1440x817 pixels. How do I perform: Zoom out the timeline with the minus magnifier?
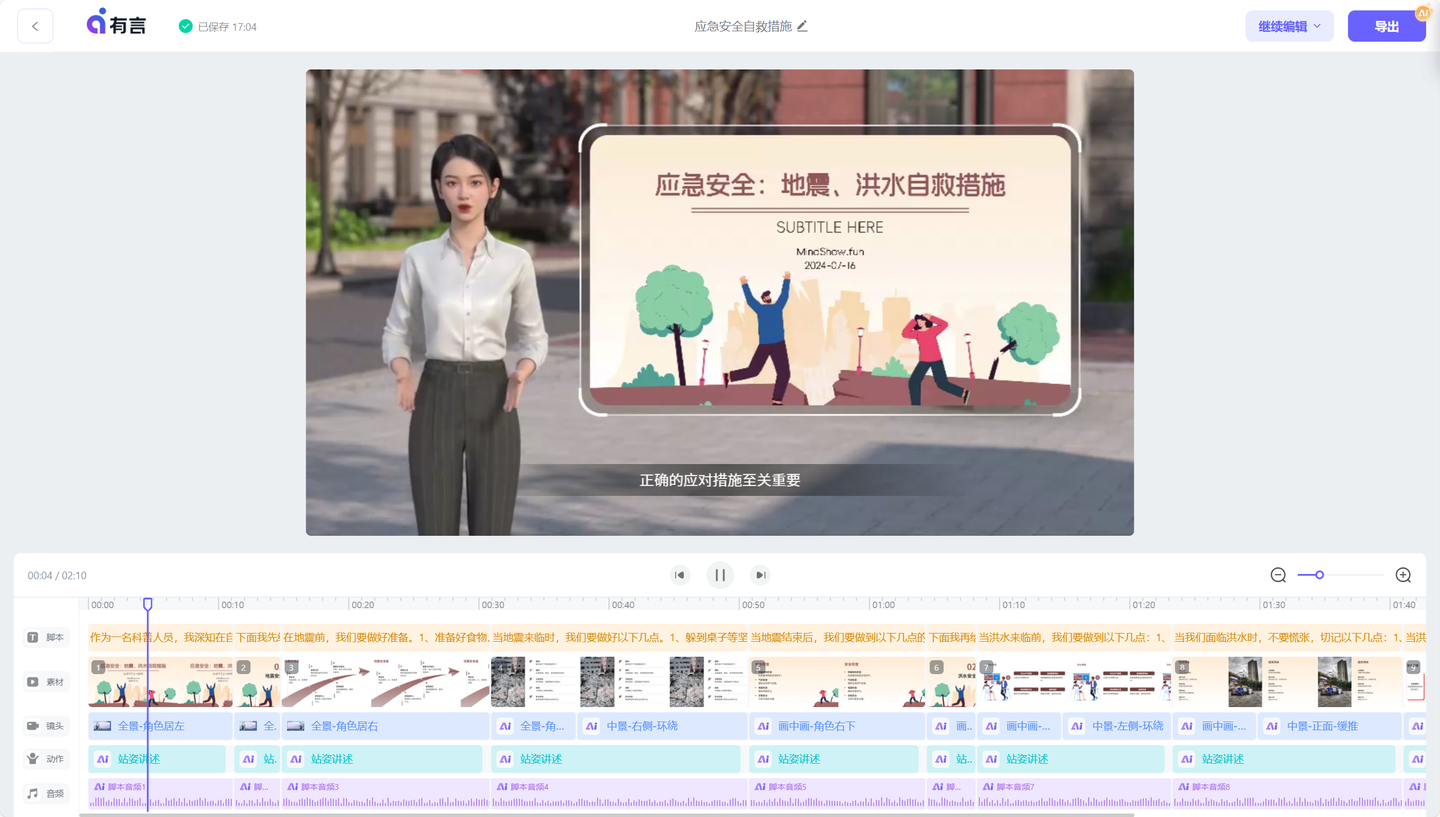pyautogui.click(x=1278, y=575)
